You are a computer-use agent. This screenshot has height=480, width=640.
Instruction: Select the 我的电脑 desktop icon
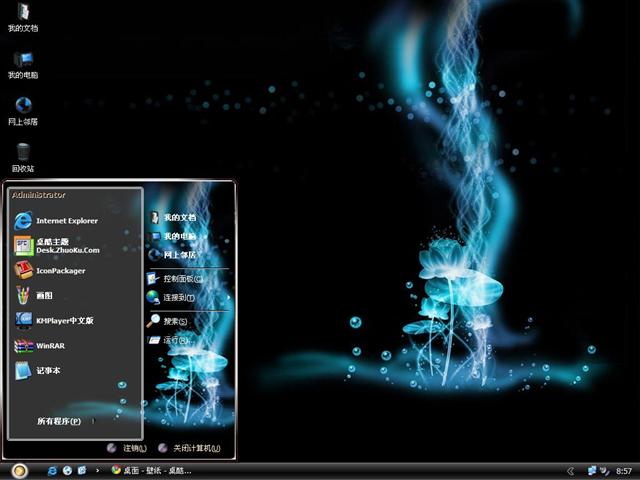(x=23, y=60)
